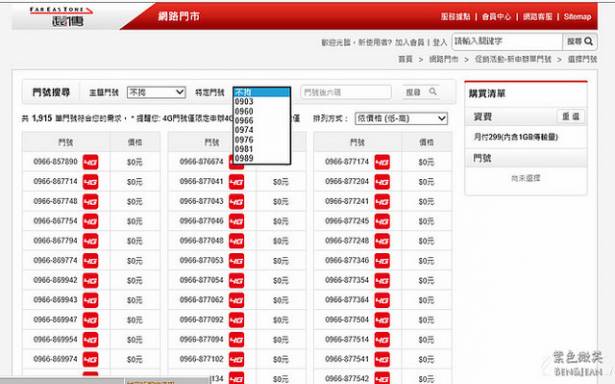The image size is (615, 384).
Task: Click 網路門市 in the breadcrumb
Action: tap(444, 59)
